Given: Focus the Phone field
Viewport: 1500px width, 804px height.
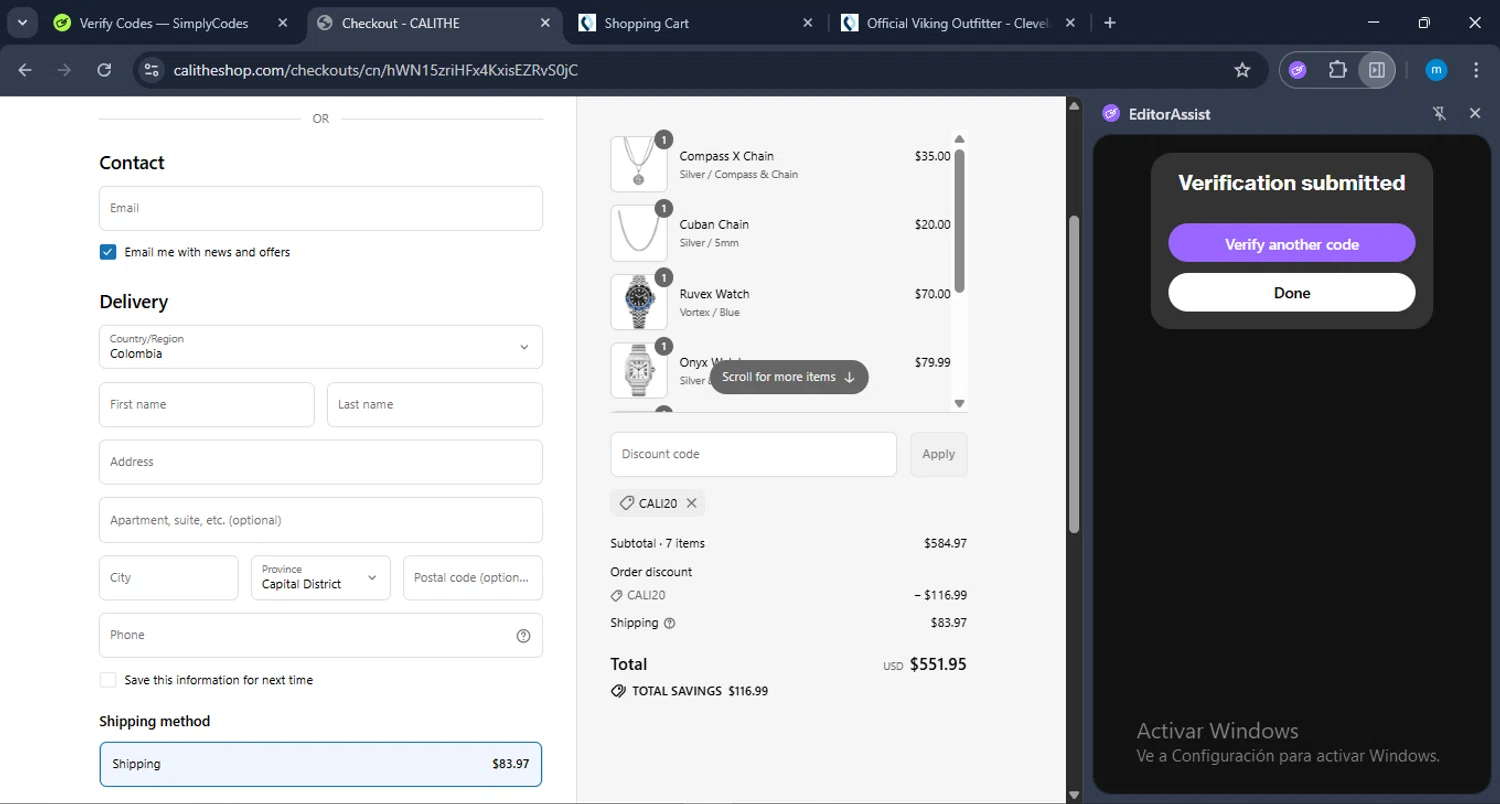Looking at the screenshot, I should [x=321, y=635].
